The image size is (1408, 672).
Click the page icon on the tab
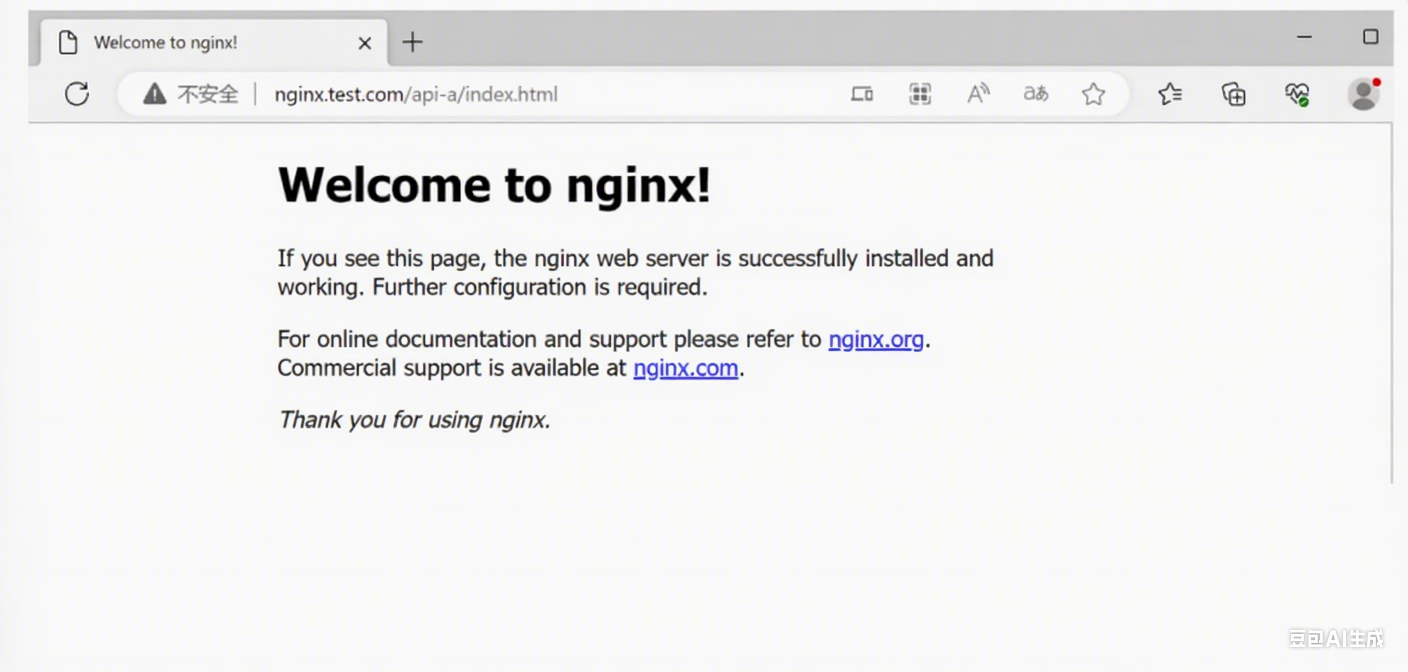pyautogui.click(x=68, y=42)
